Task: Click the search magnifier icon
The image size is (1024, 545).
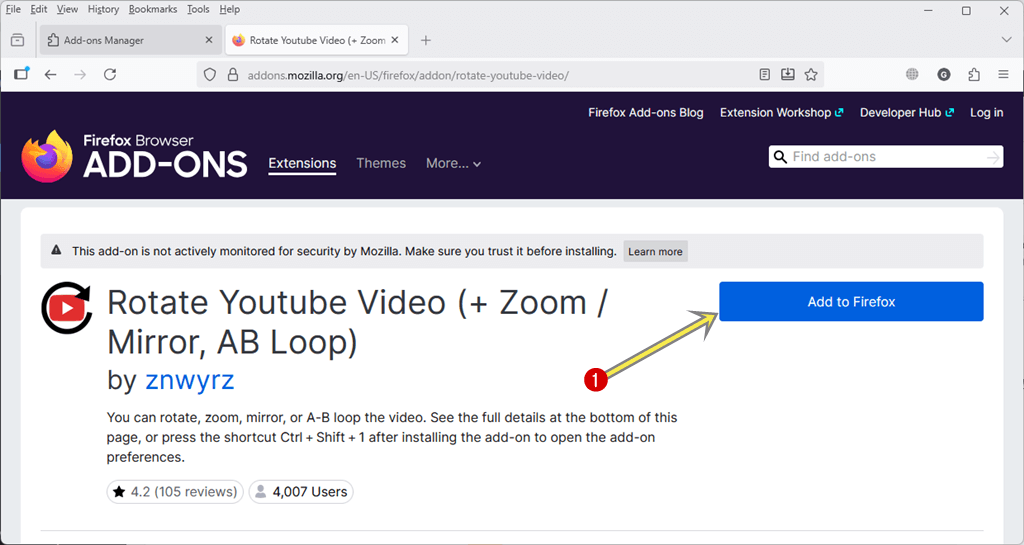Action: [x=780, y=157]
